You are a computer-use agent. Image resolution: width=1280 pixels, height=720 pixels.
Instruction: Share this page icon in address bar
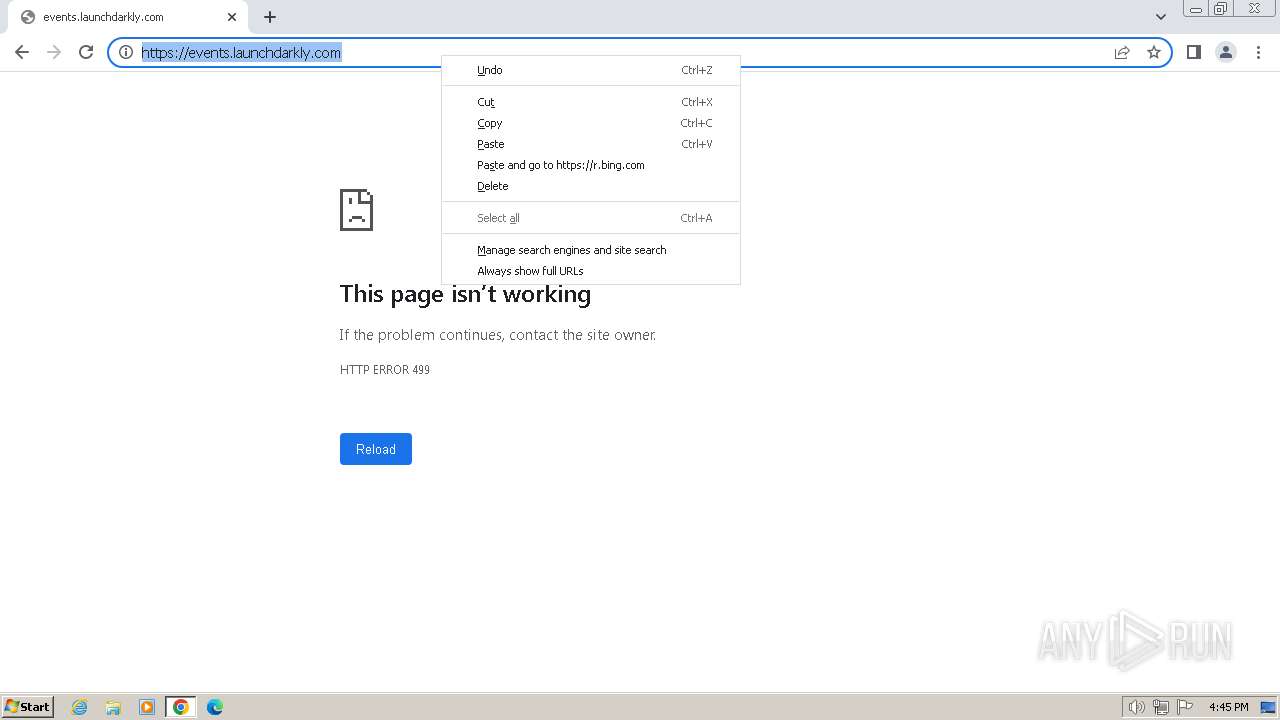pyautogui.click(x=1122, y=52)
